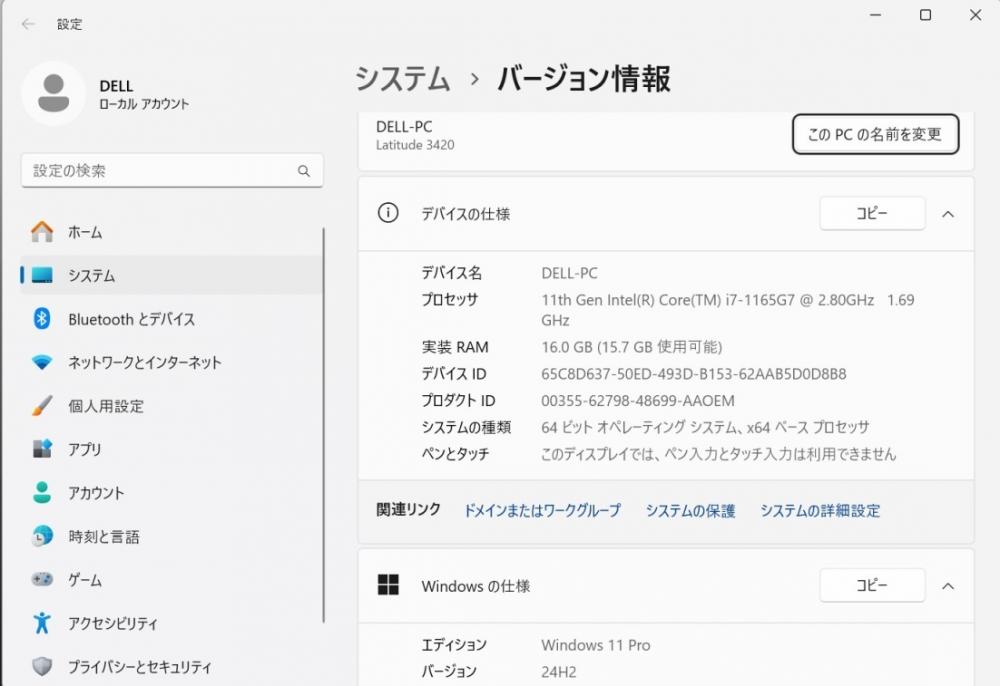This screenshot has width=1000, height=686.
Task: Click processor value 11th Gen Intel Core i7-1165G7
Action: tap(728, 309)
